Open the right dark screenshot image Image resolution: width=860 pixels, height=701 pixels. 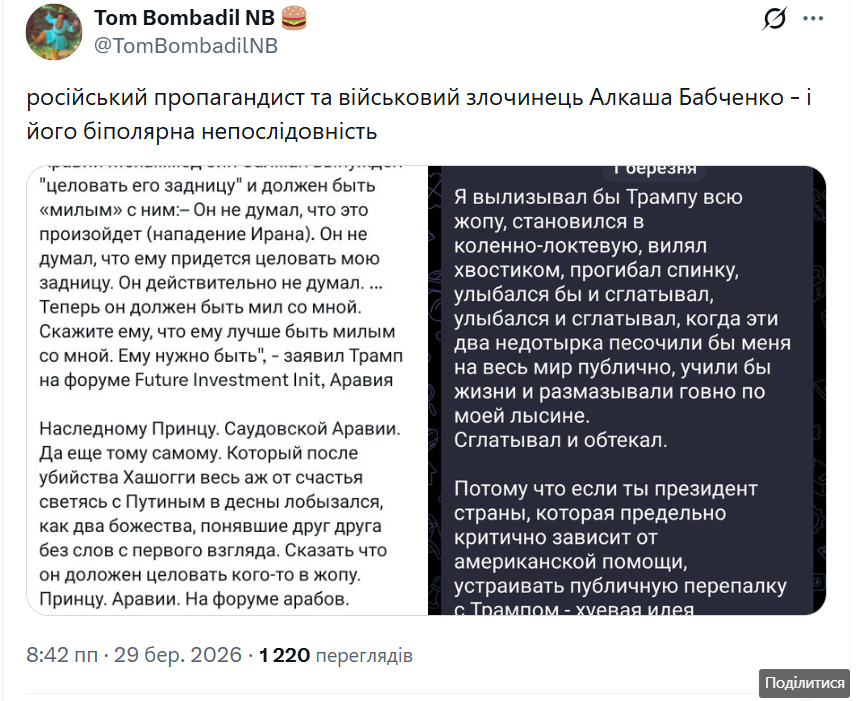click(627, 390)
